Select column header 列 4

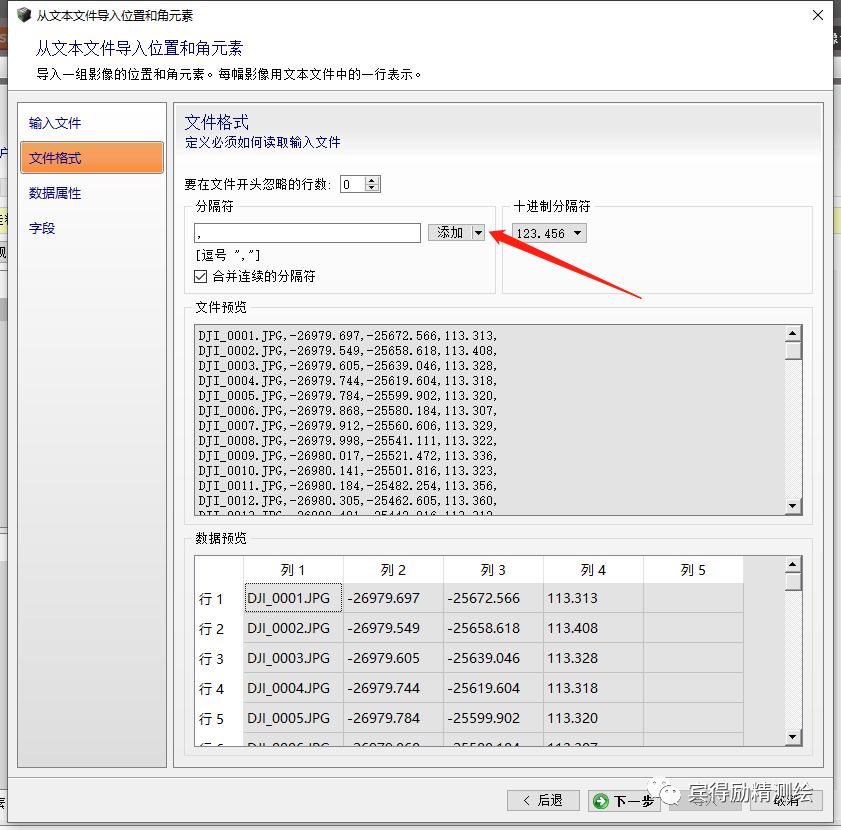pyautogui.click(x=593, y=570)
